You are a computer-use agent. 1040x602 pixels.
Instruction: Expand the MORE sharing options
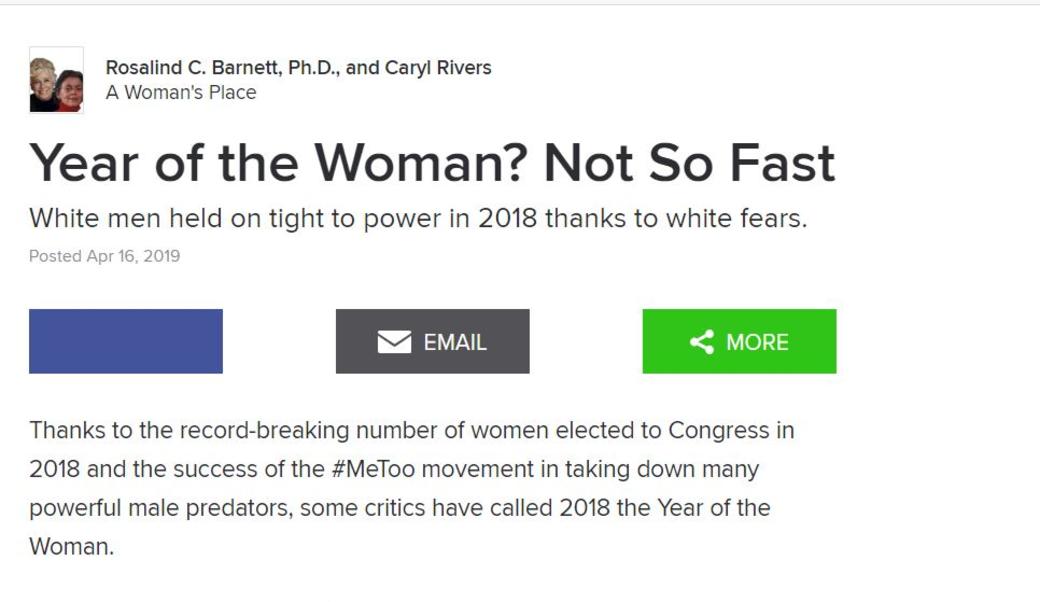click(x=739, y=342)
